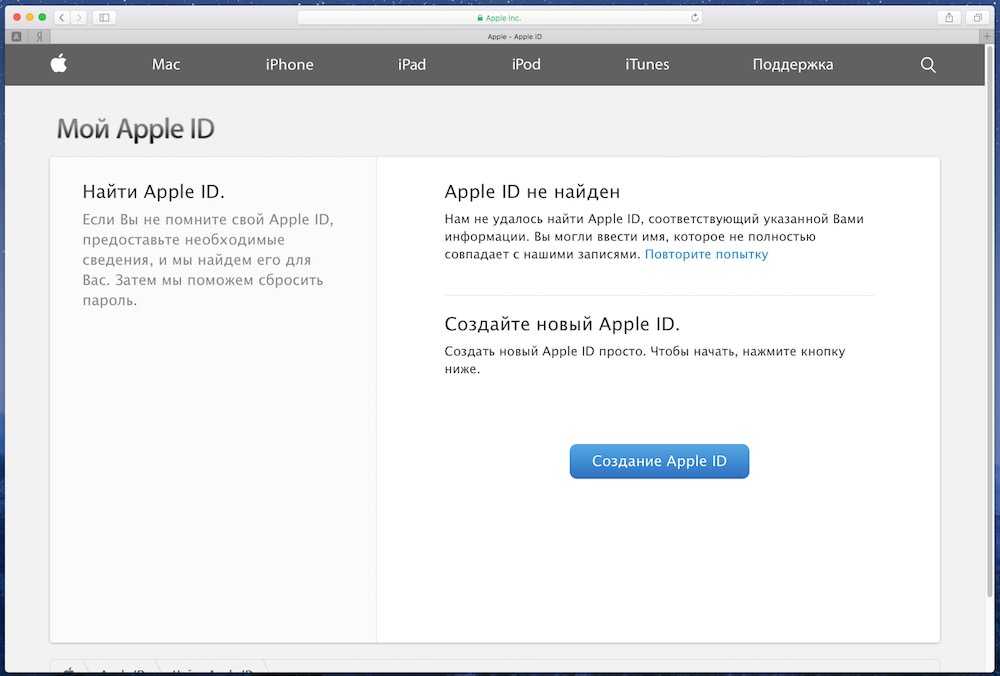This screenshot has width=1000, height=676.
Task: Open the Поддержка (Support) section
Action: (x=793, y=64)
